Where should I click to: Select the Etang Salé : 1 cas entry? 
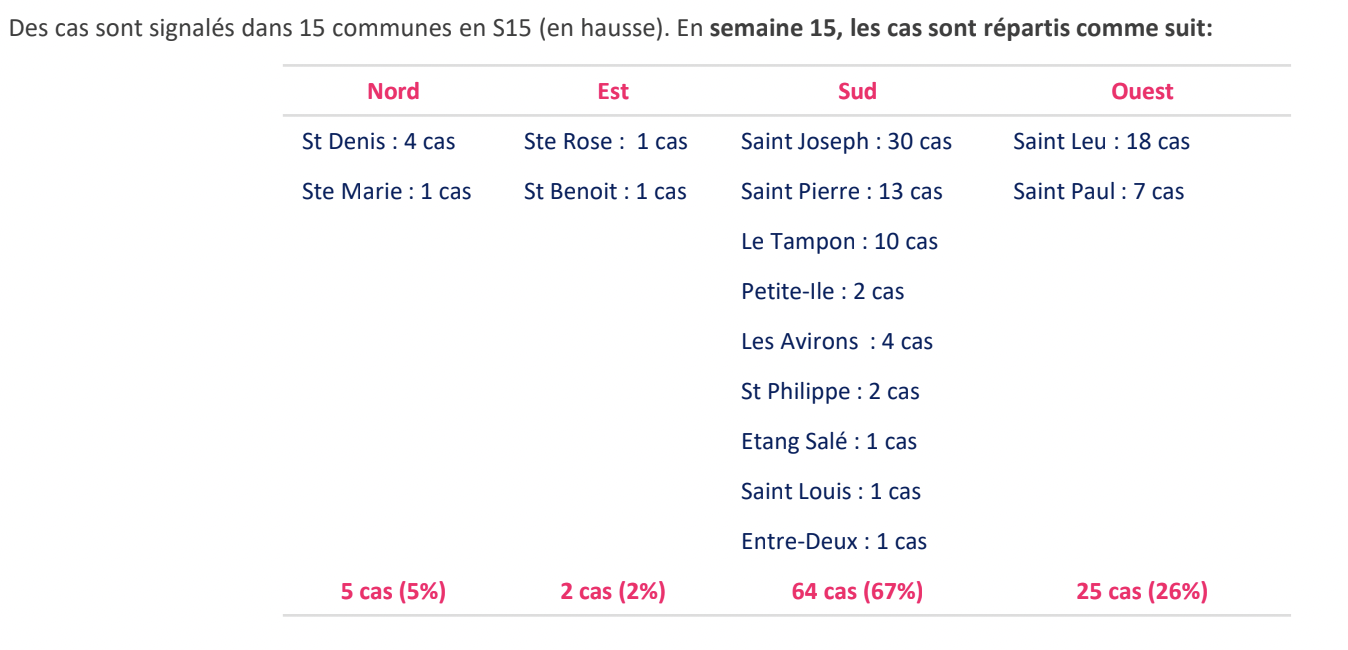[828, 442]
